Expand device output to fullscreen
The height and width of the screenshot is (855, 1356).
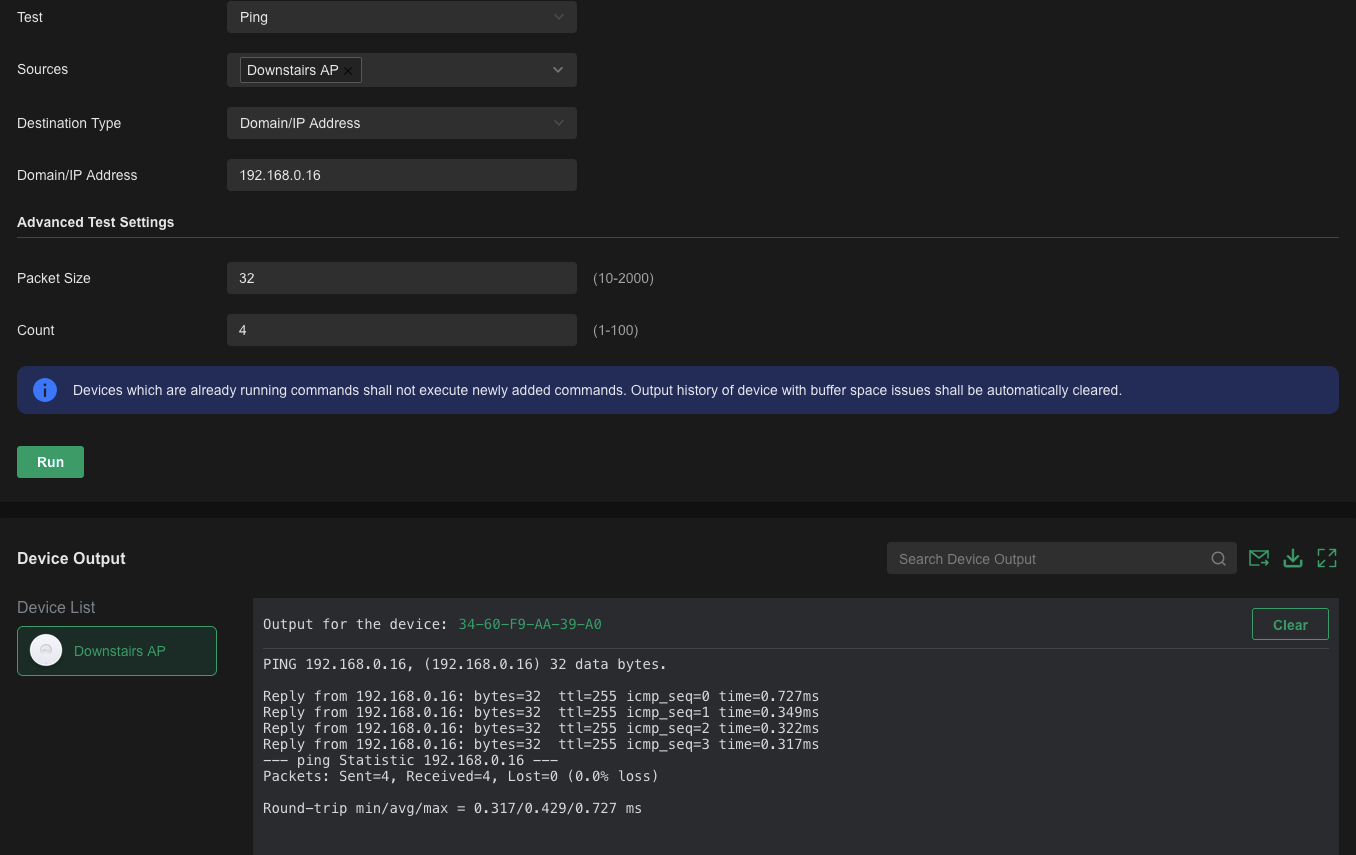(1327, 558)
